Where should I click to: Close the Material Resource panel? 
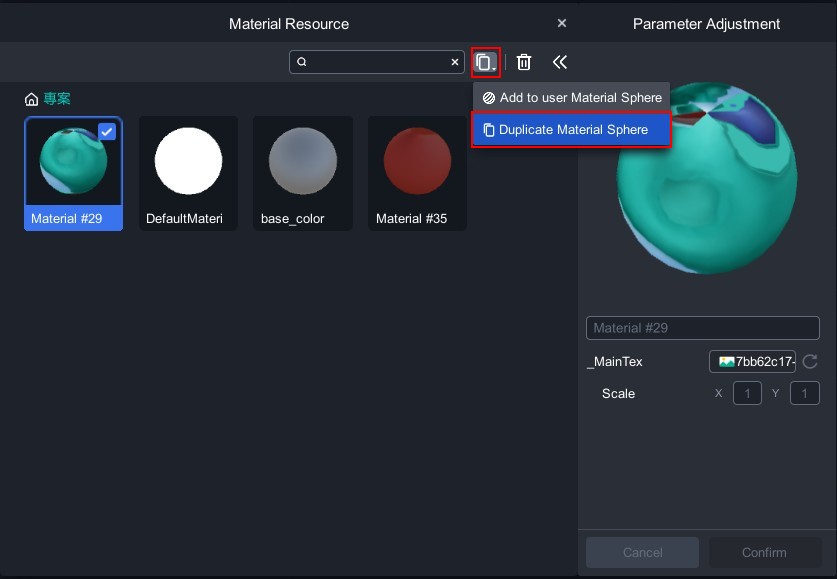pyautogui.click(x=562, y=23)
